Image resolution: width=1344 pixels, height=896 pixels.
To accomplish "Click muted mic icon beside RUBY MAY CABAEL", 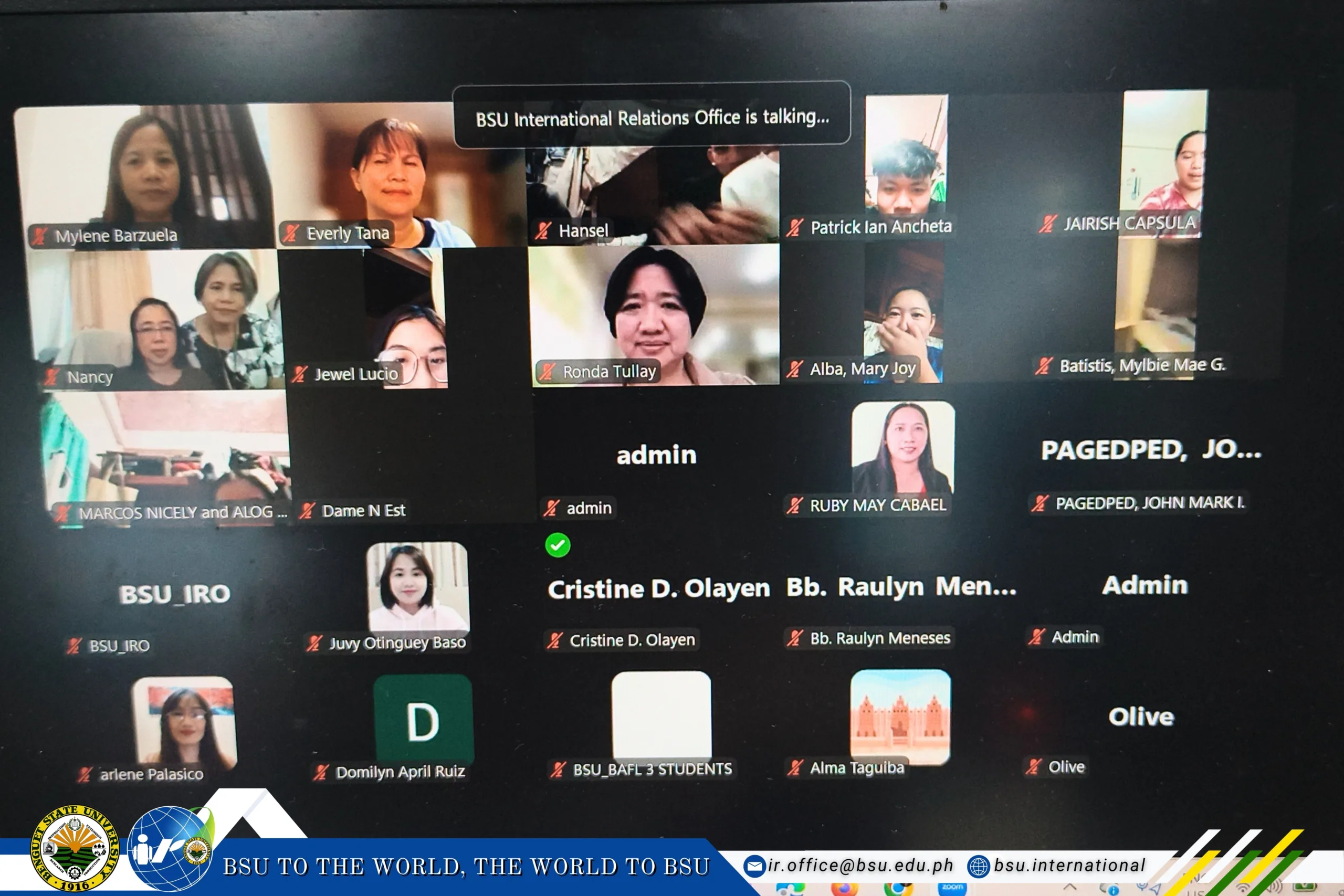I will click(794, 505).
